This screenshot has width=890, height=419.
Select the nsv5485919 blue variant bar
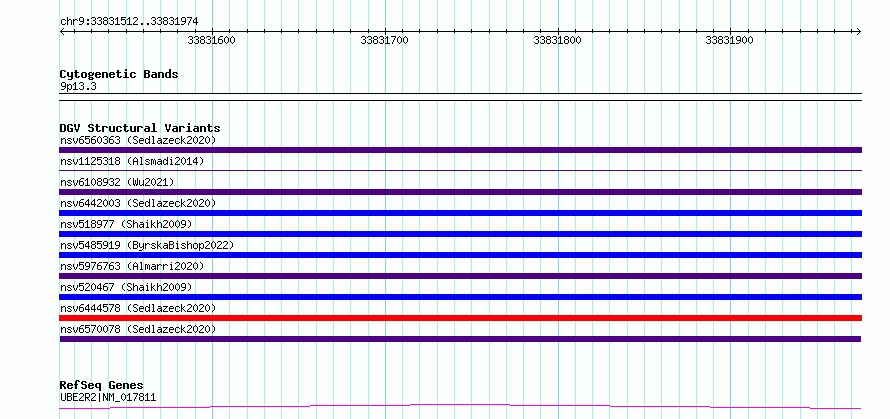[460, 255]
